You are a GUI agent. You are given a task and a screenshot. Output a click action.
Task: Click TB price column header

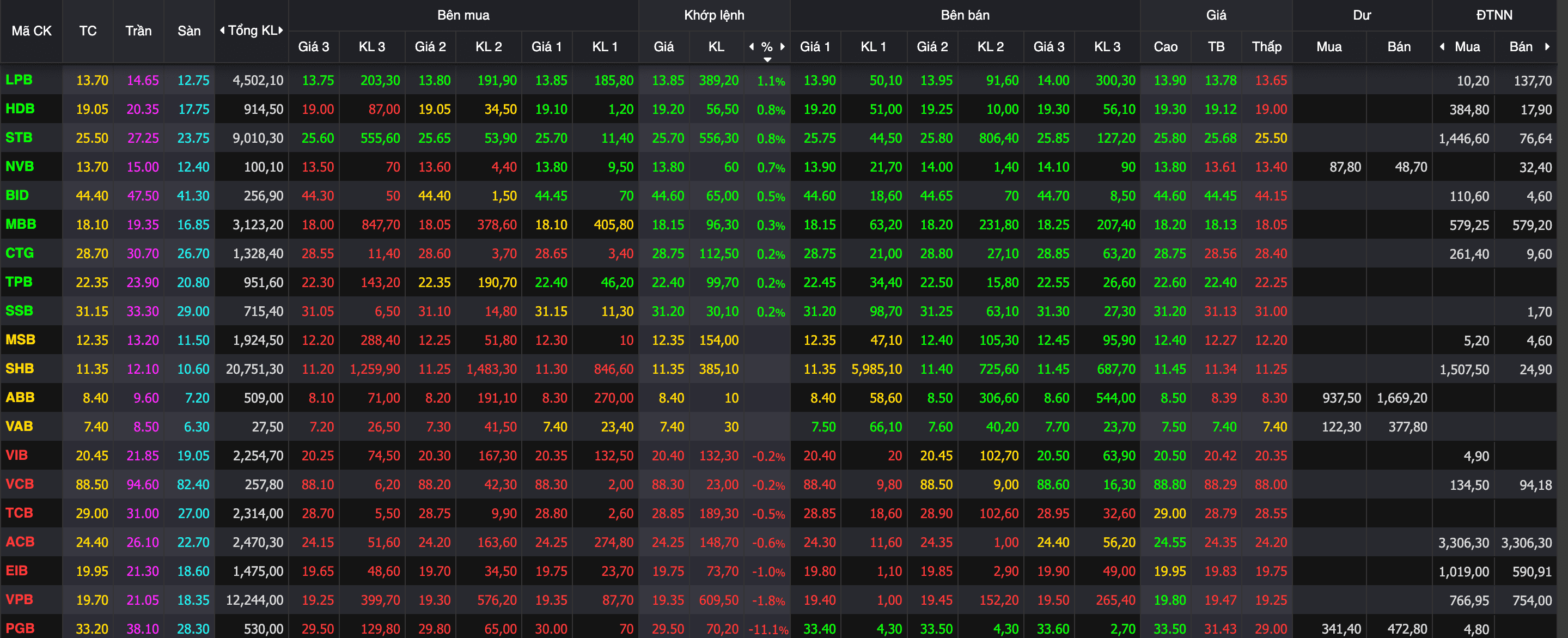(1216, 47)
